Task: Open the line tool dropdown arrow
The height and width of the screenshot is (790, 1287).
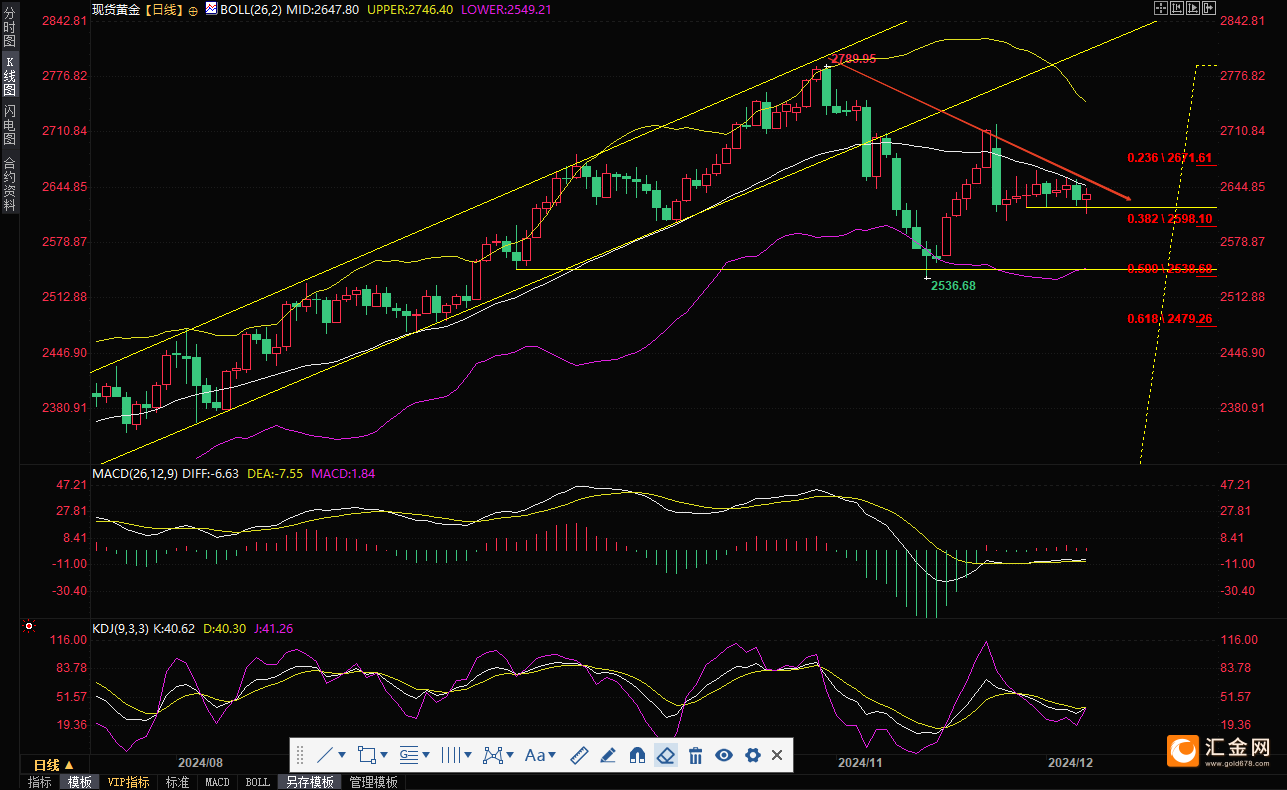Action: tap(342, 756)
